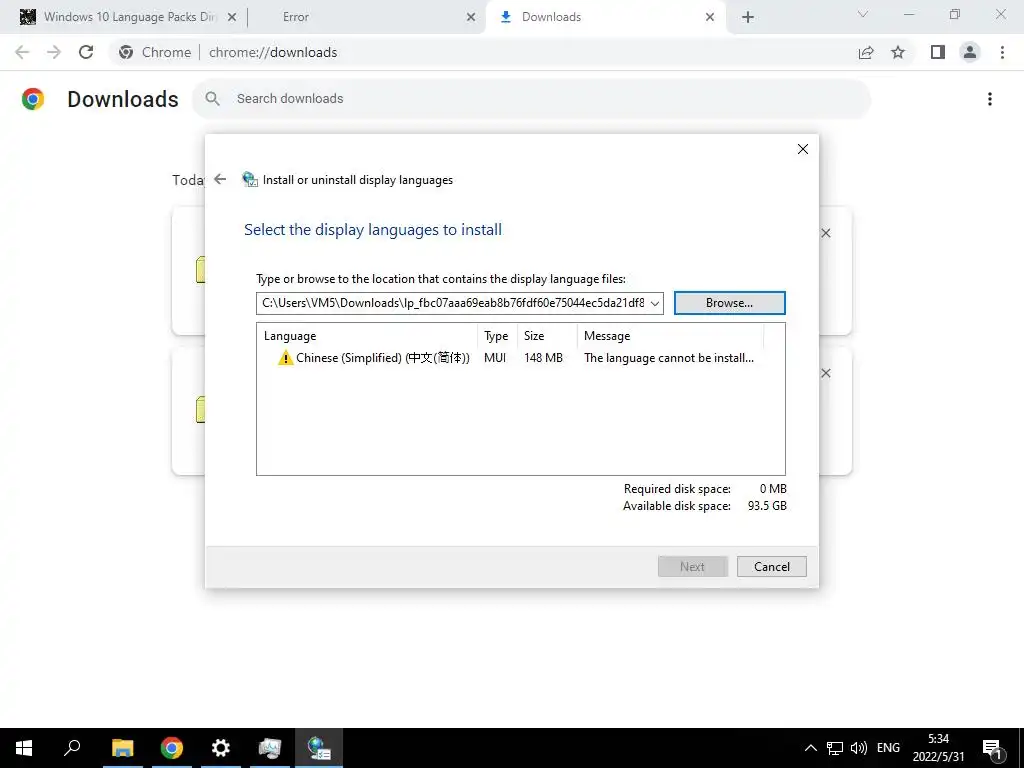This screenshot has width=1024, height=768.
Task: Switch to the Windows 10 Language Packs tab
Action: pyautogui.click(x=129, y=17)
